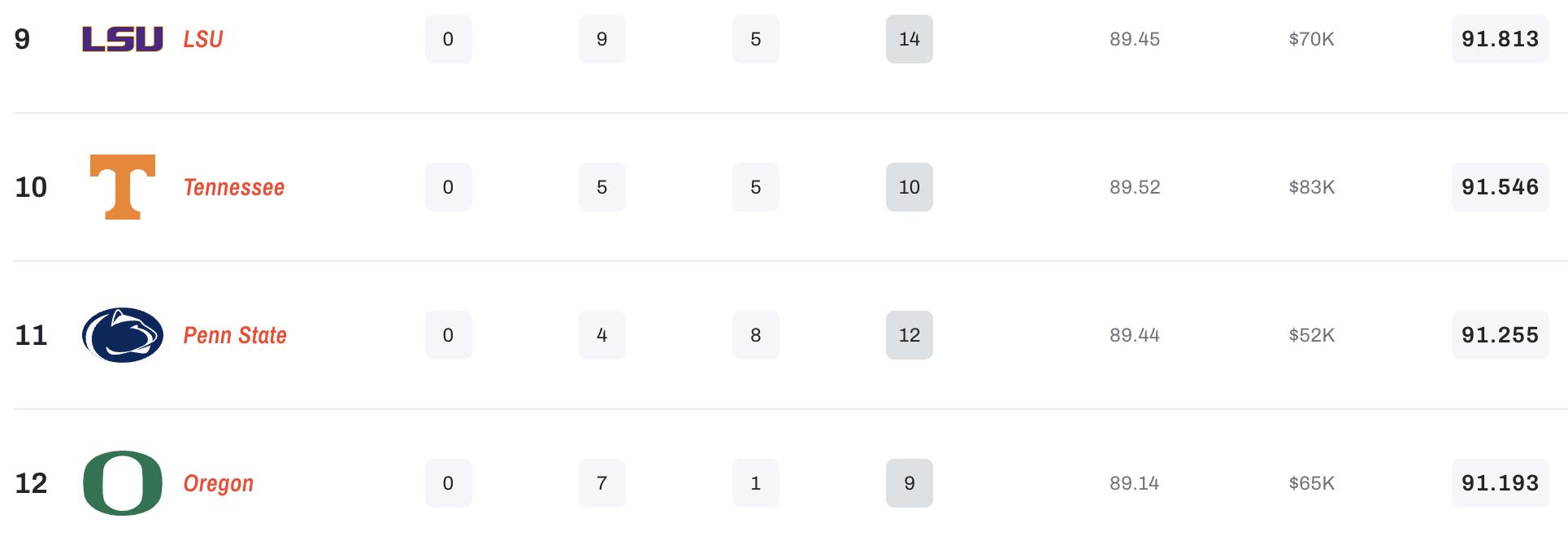
Task: Click LSU's score box 91.813
Action: [x=1501, y=39]
